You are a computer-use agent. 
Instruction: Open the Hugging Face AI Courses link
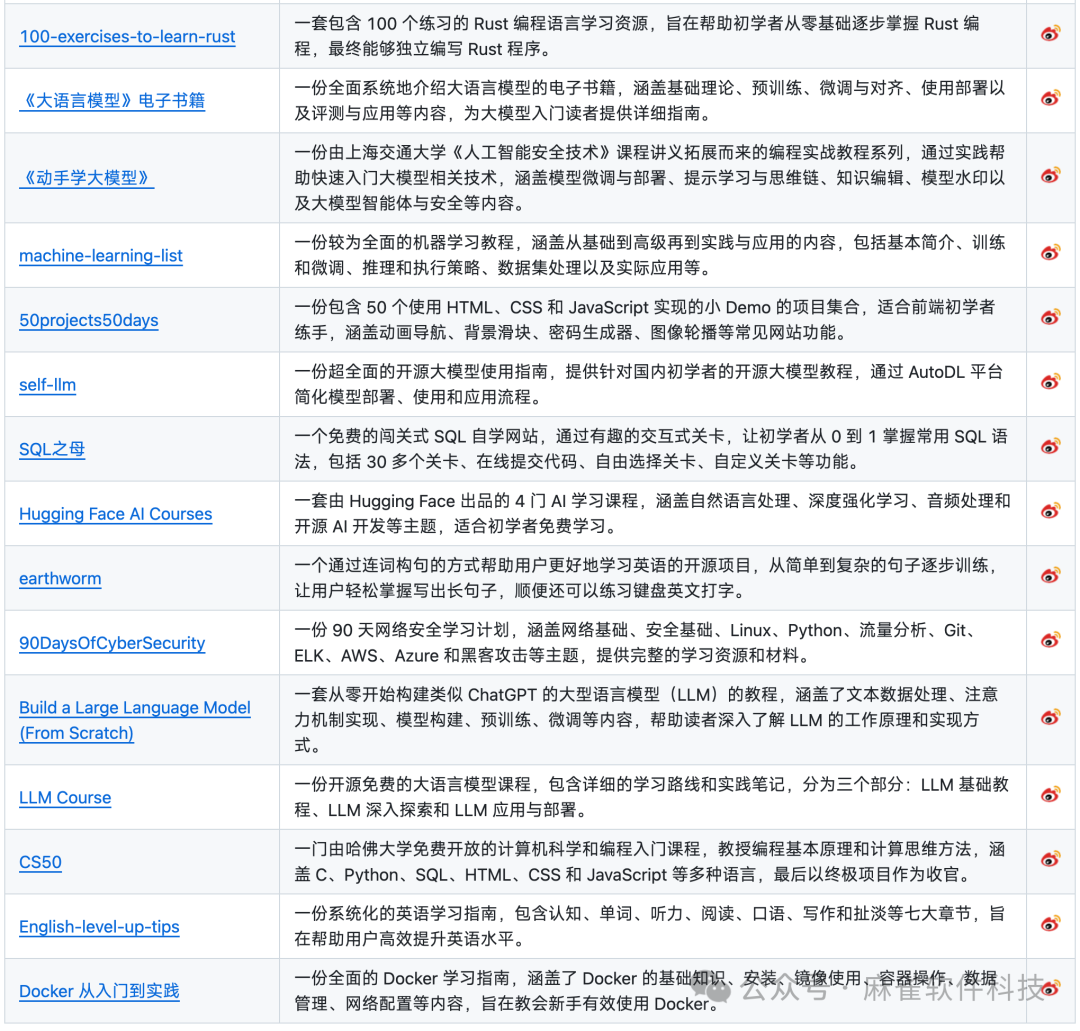[115, 513]
